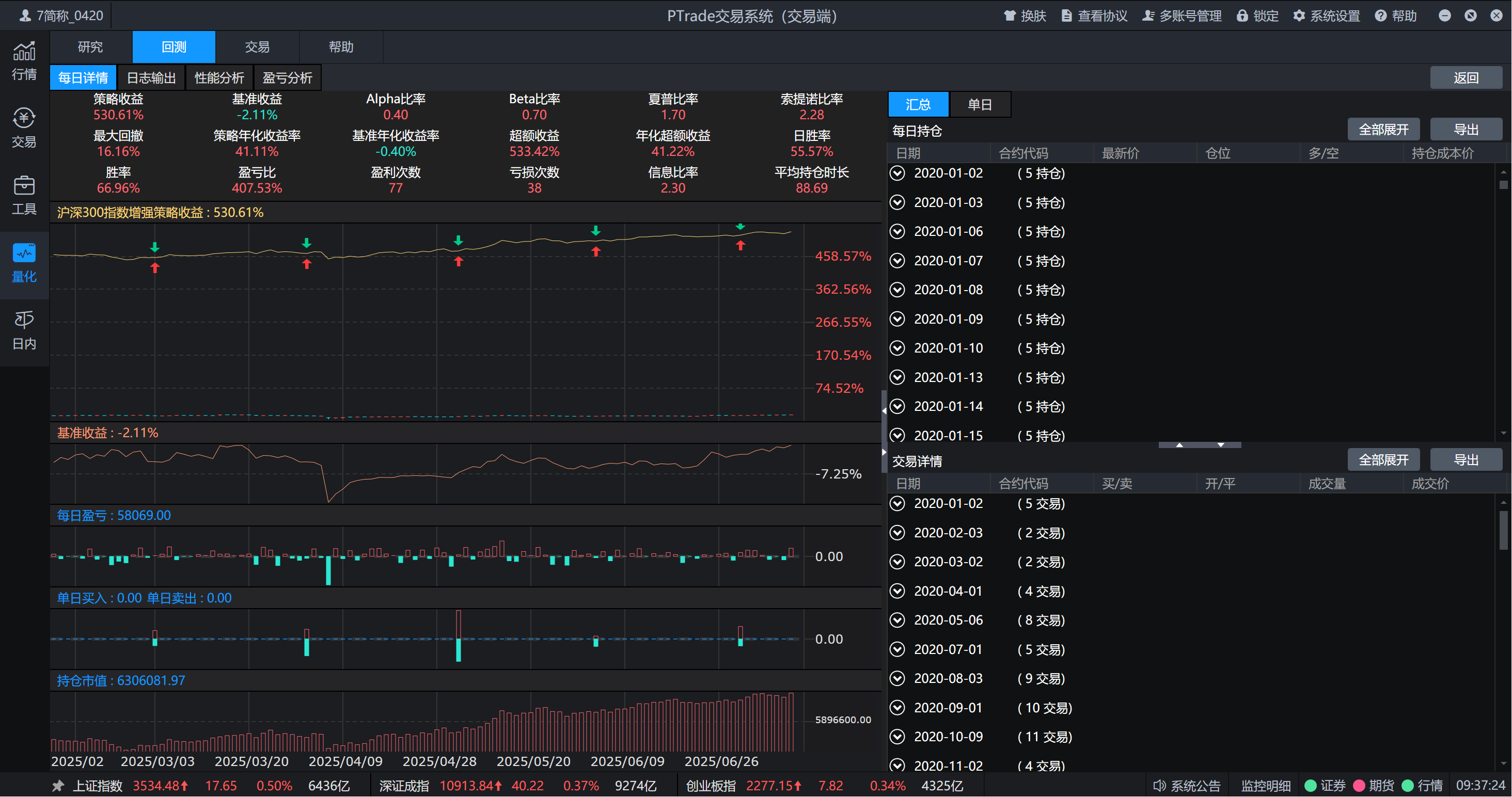
Task: Click the 锁定 lock icon
Action: (1242, 16)
